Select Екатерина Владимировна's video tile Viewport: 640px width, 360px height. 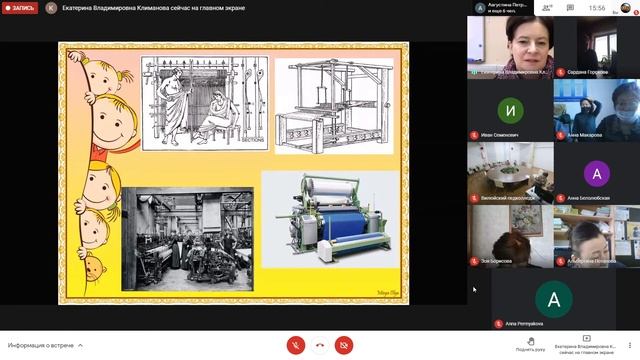(511, 47)
